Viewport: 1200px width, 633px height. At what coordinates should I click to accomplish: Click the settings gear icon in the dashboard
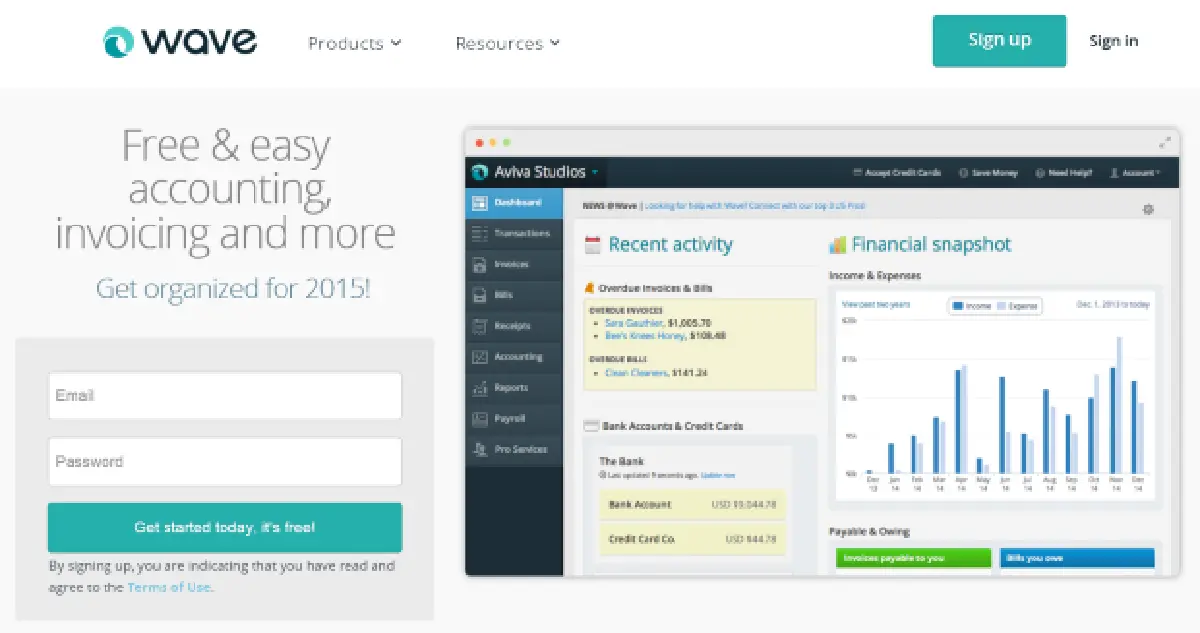tap(1148, 209)
